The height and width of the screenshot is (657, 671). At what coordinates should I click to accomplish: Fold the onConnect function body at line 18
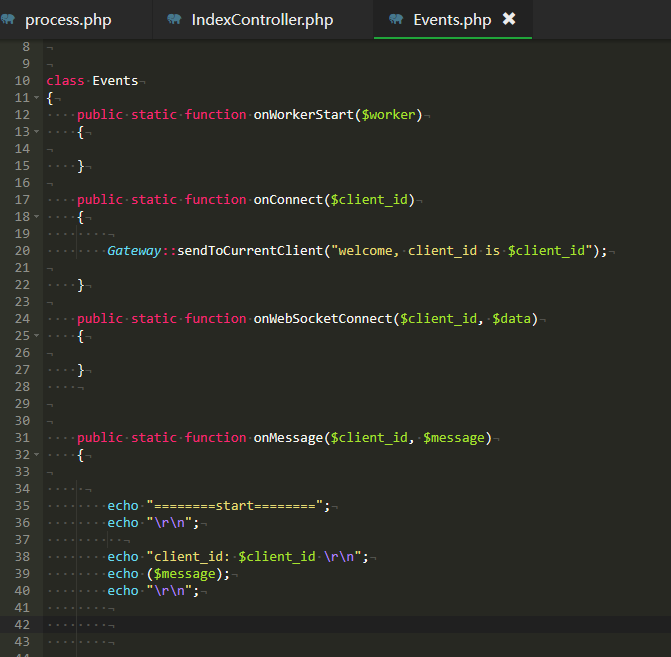pyautogui.click(x=37, y=217)
